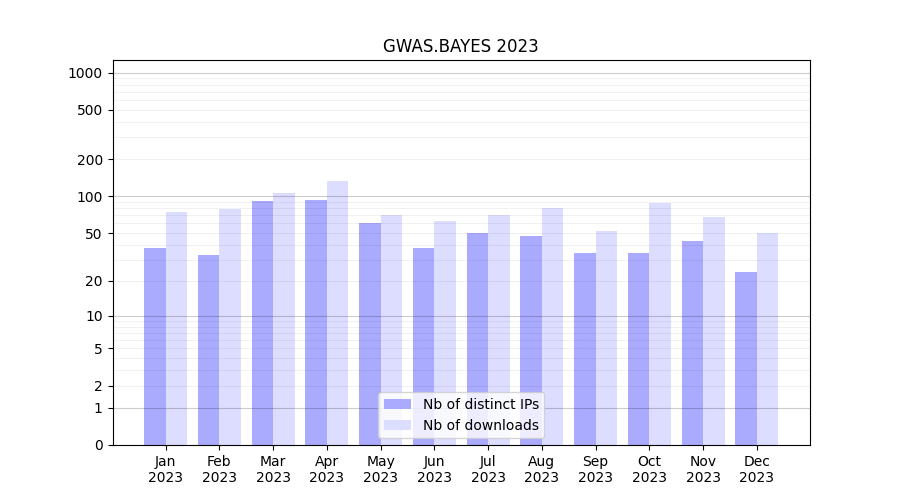Select the 100 y-axis tick label

(x=90, y=197)
